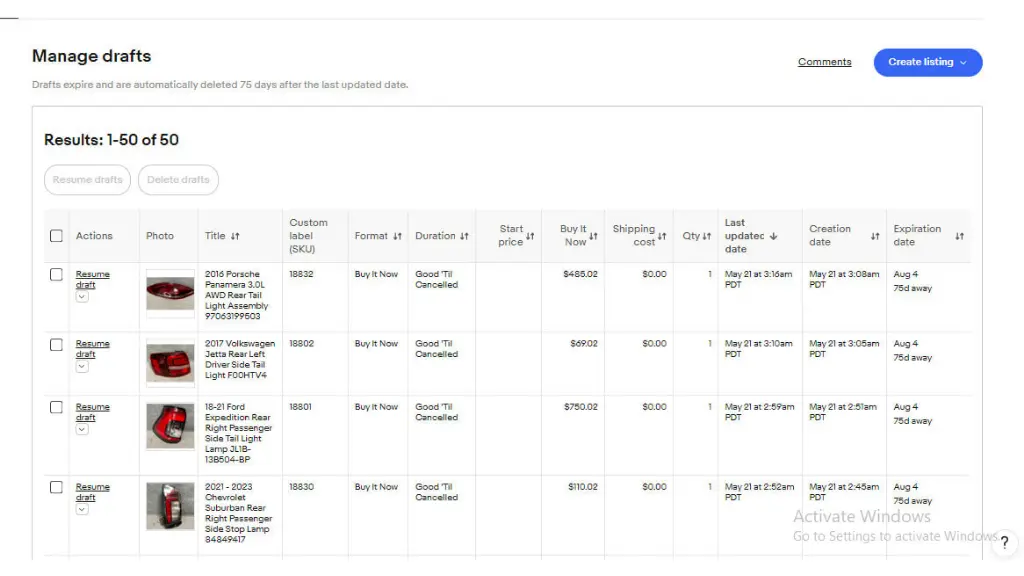Select the 18-21 Ford Expedition title text
Screen dimensions: 1024x576
[238, 433]
